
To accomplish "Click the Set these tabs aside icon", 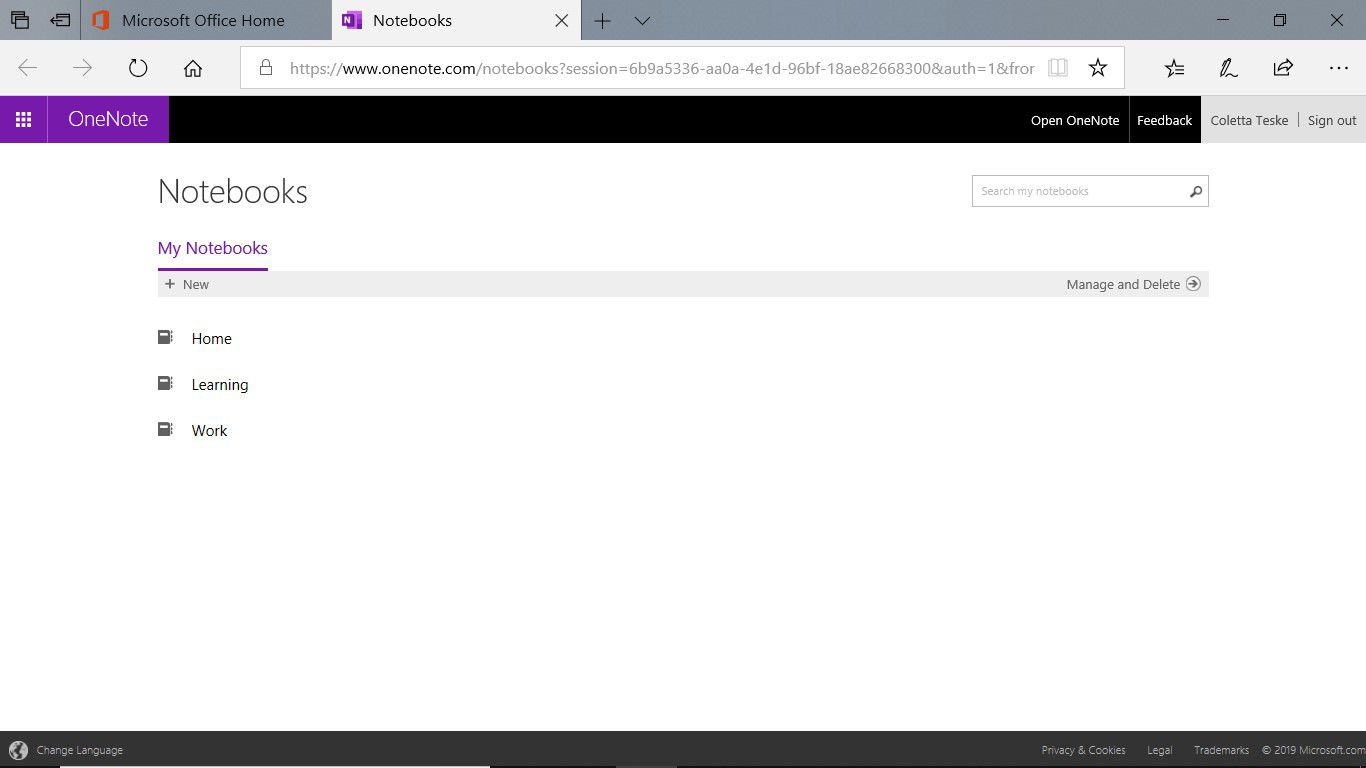I will tap(61, 20).
